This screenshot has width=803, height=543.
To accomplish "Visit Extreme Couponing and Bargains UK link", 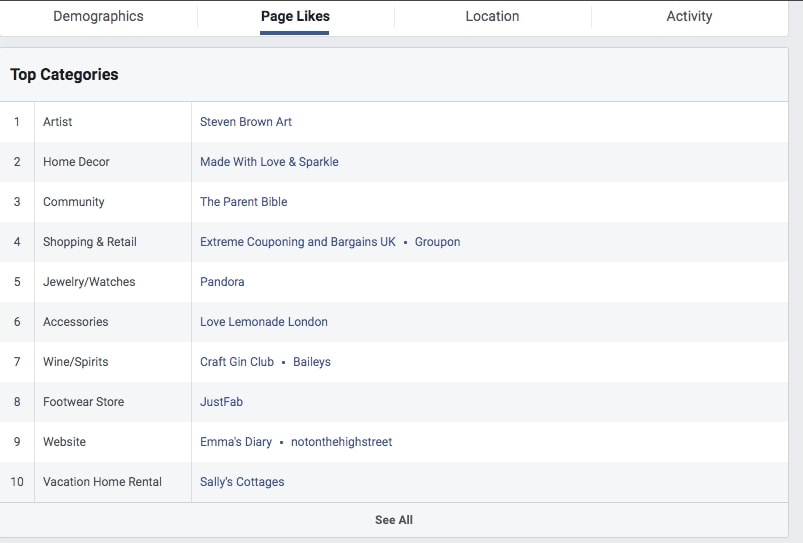I will (x=298, y=242).
